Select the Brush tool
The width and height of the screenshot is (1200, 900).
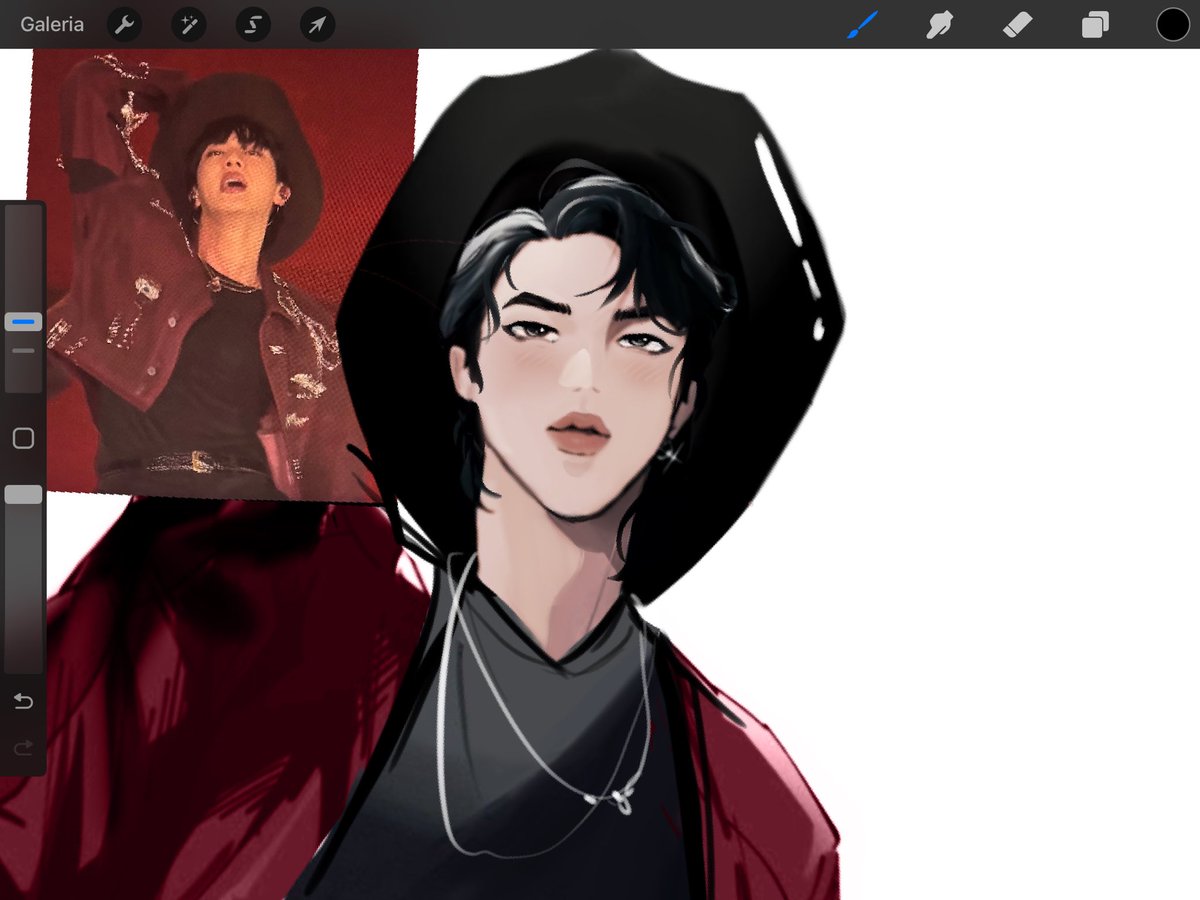(861, 24)
